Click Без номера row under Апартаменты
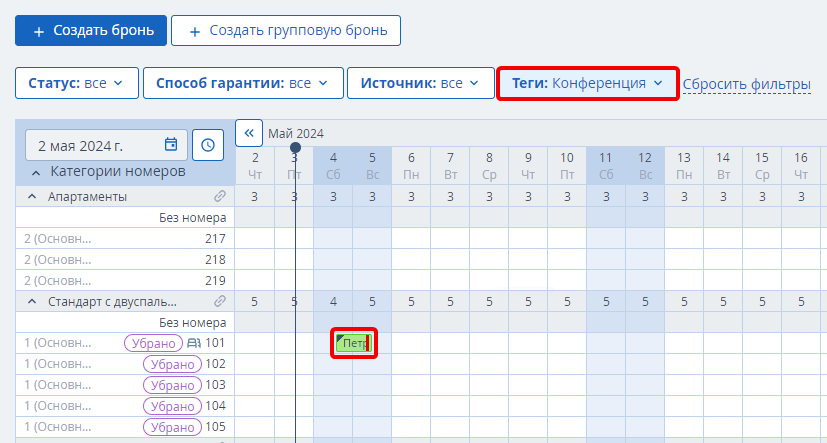Image resolution: width=827 pixels, height=443 pixels. pos(125,218)
